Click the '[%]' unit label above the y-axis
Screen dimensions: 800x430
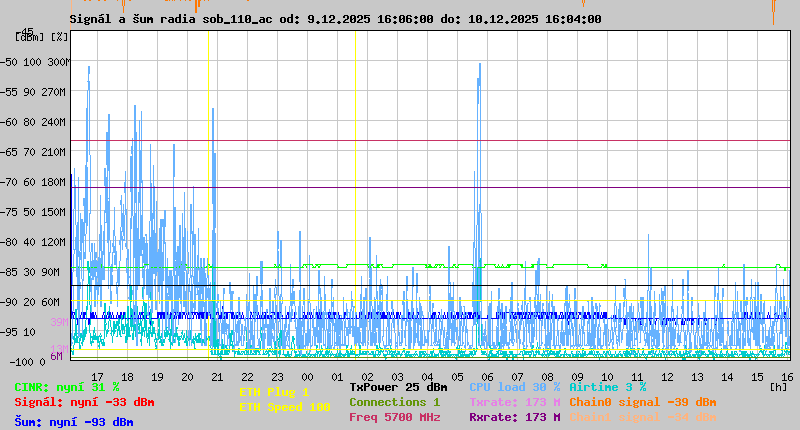click(60, 37)
